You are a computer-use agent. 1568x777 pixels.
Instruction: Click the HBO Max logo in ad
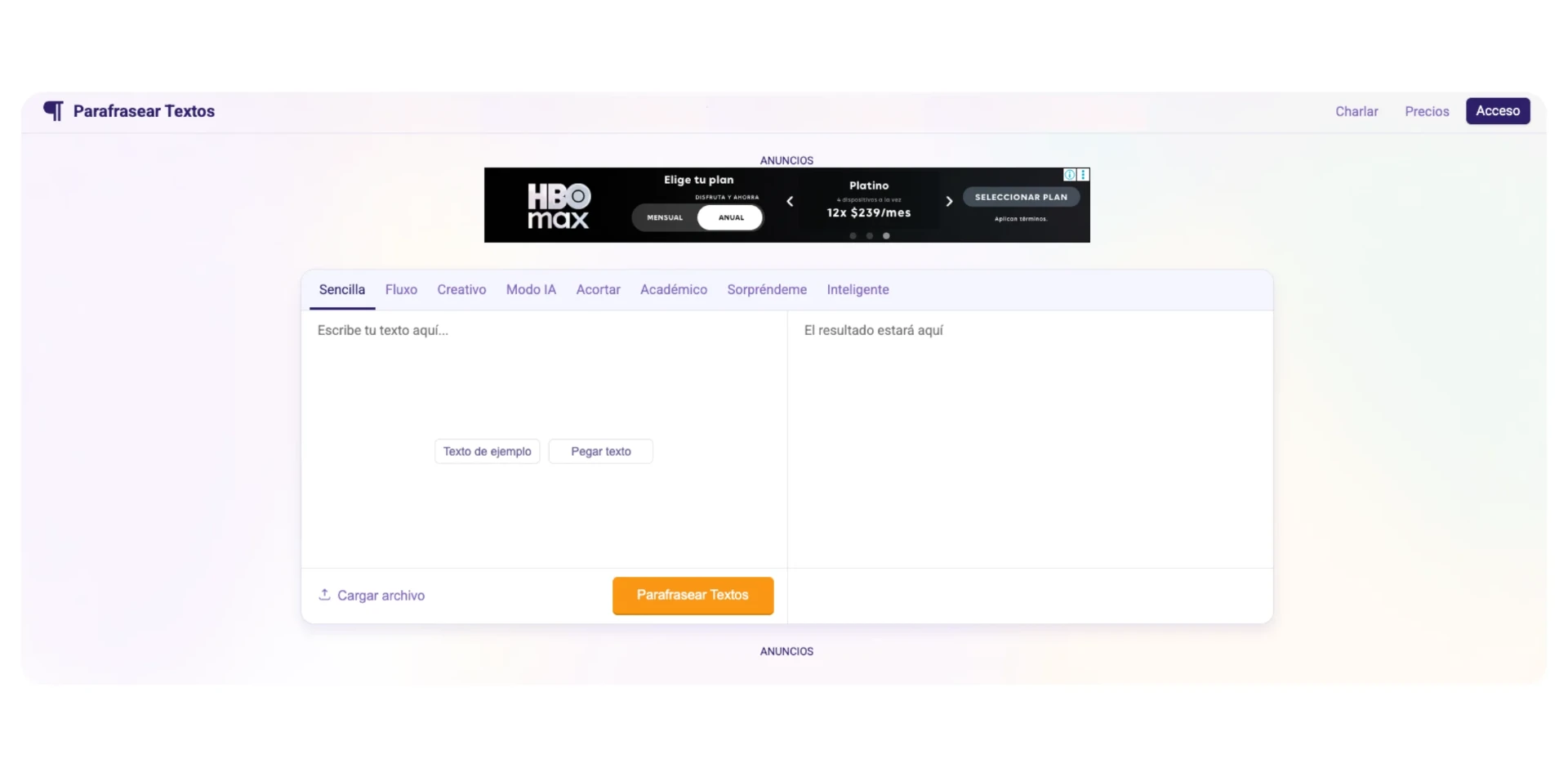(x=559, y=206)
